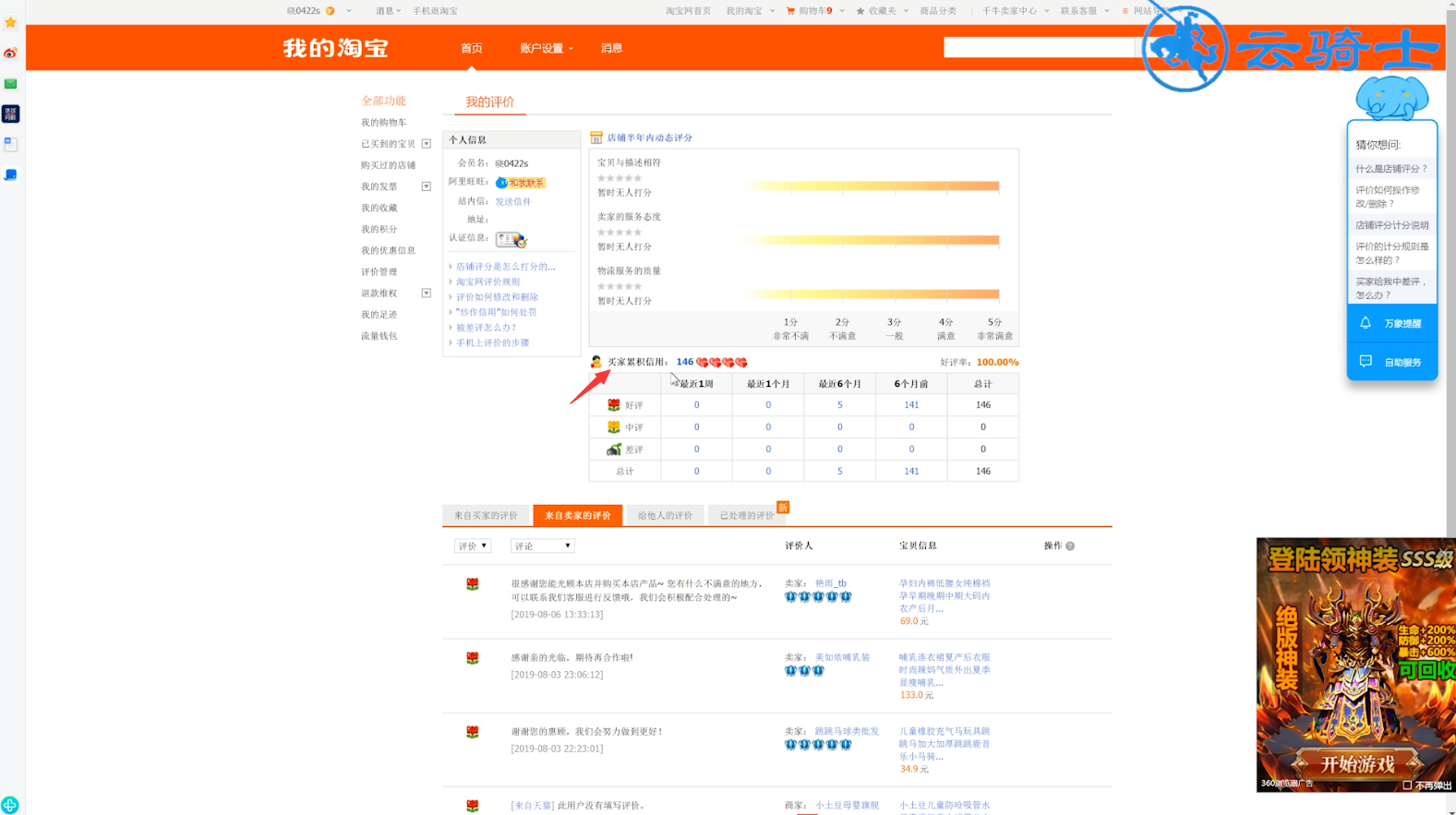1456x815 pixels.
Task: Select the 来自卖家的评价 tab
Action: 578,516
